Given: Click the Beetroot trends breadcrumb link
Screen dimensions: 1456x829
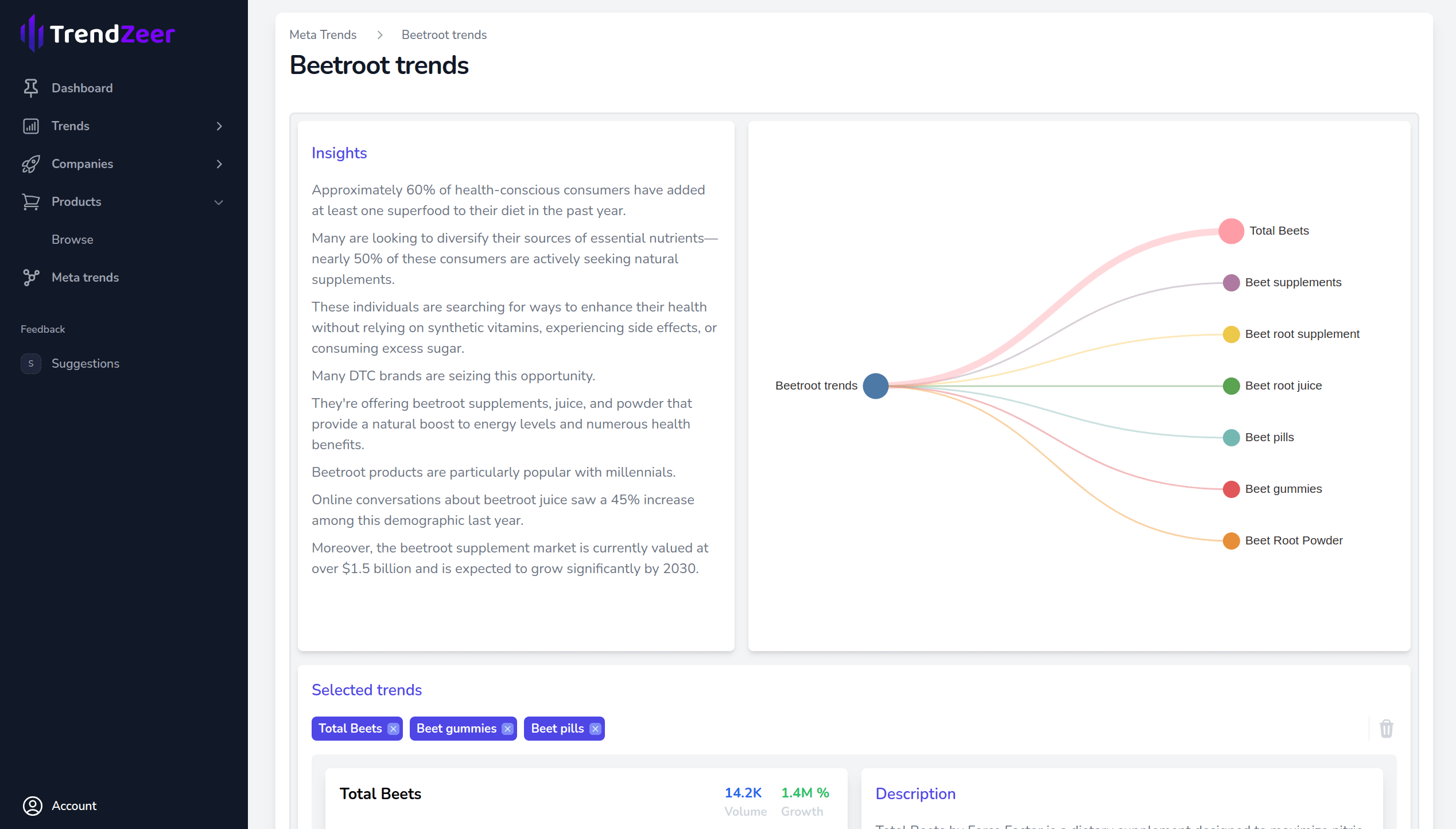Looking at the screenshot, I should [x=444, y=35].
